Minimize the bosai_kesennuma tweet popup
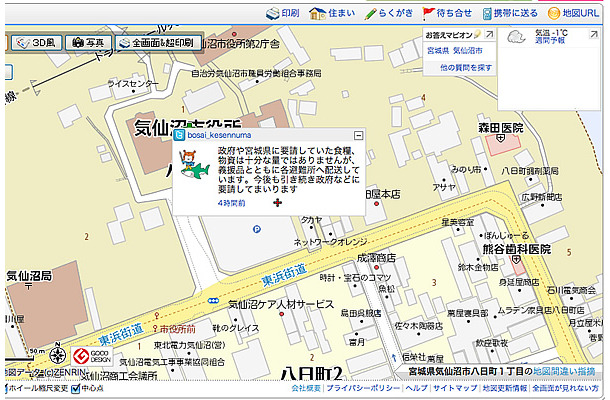Image resolution: width=610 pixels, height=400 pixels. [359, 135]
